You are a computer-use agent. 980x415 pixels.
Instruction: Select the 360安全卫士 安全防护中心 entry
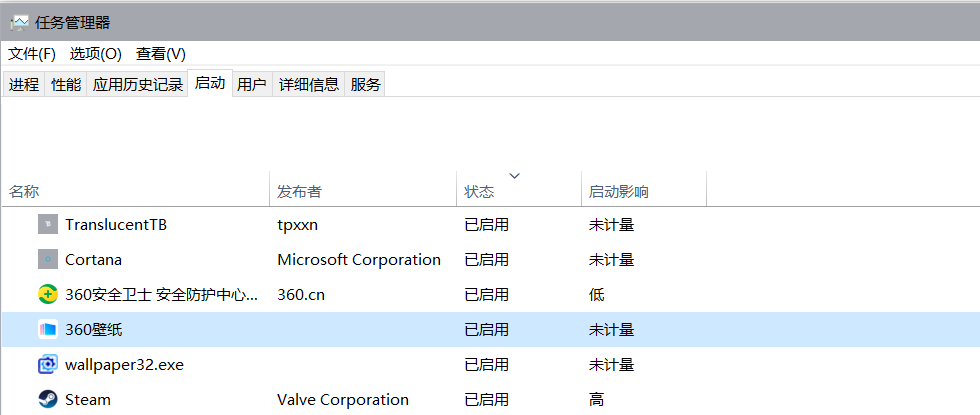click(161, 294)
